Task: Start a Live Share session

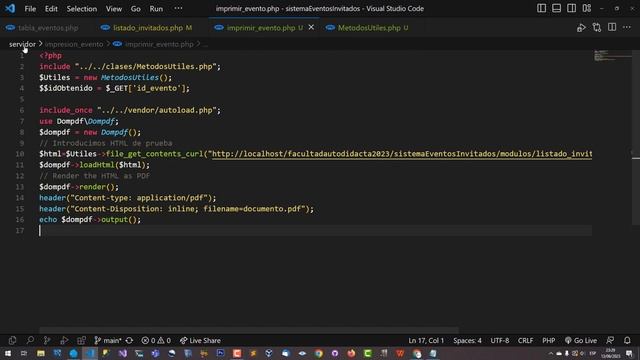Action: point(200,340)
